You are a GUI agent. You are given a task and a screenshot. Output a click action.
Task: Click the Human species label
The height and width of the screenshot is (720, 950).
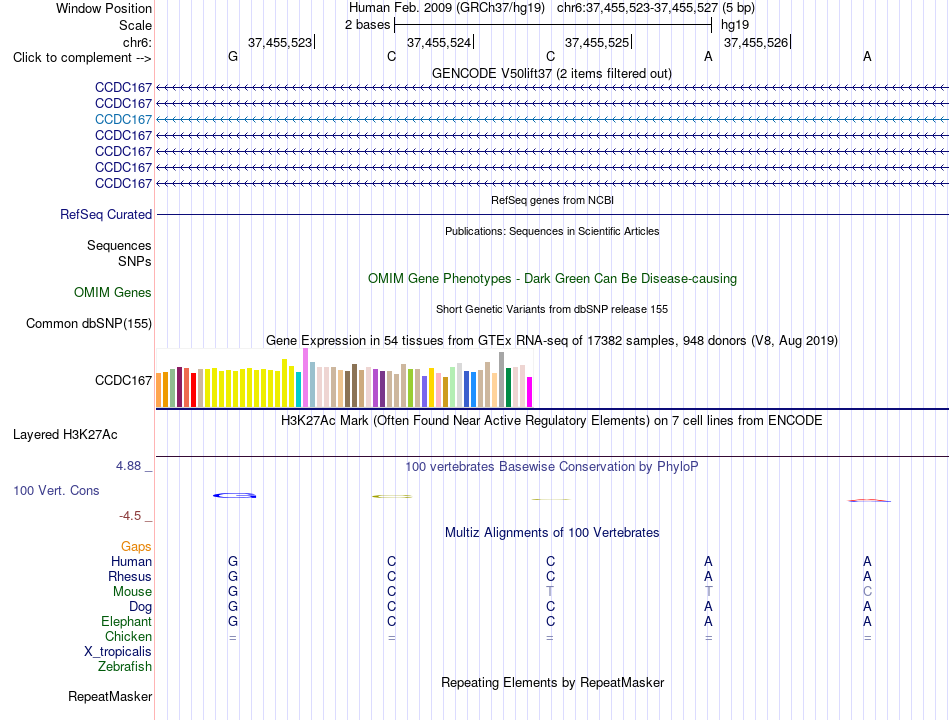tap(131, 562)
